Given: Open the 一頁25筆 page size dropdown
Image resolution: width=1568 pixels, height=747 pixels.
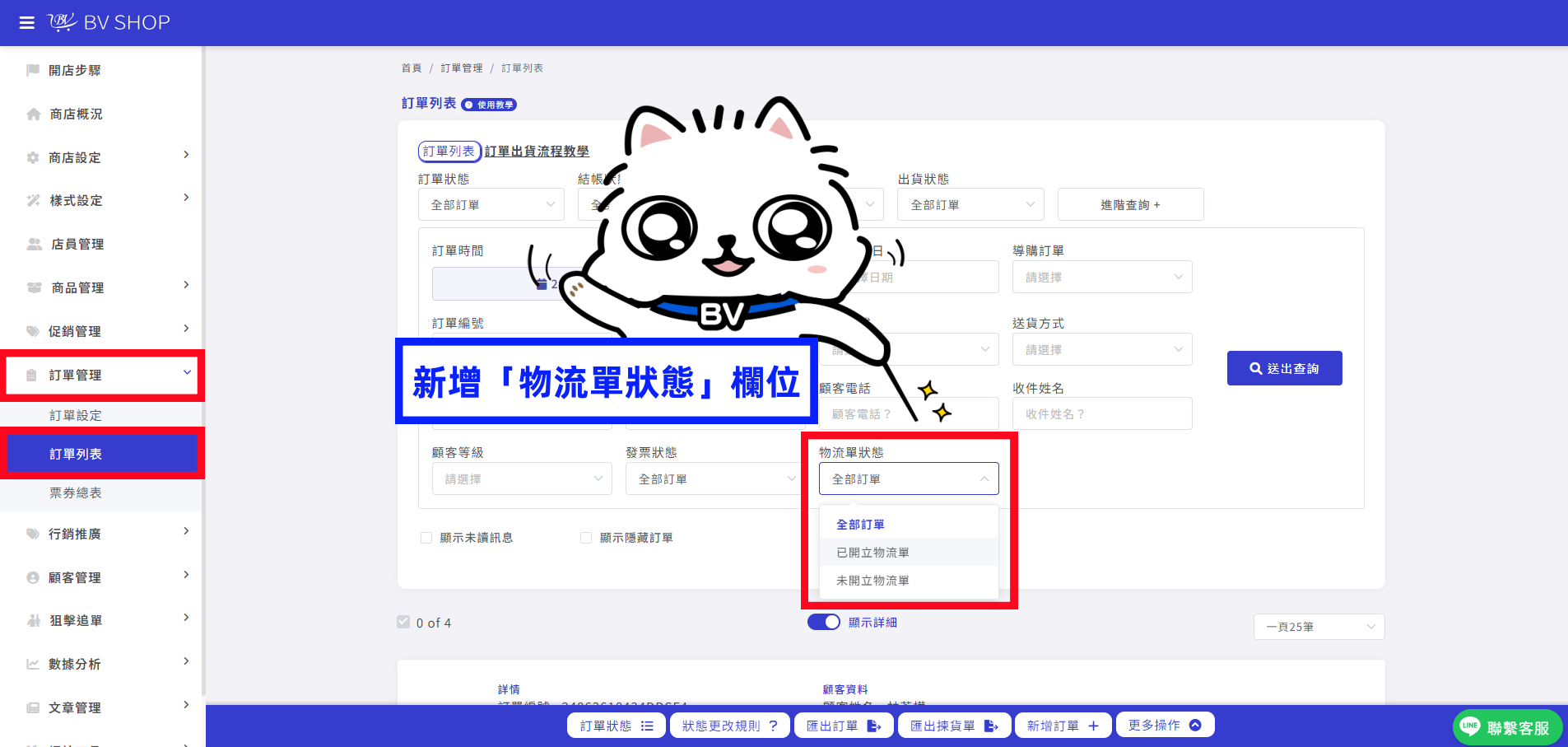Looking at the screenshot, I should [x=1319, y=627].
